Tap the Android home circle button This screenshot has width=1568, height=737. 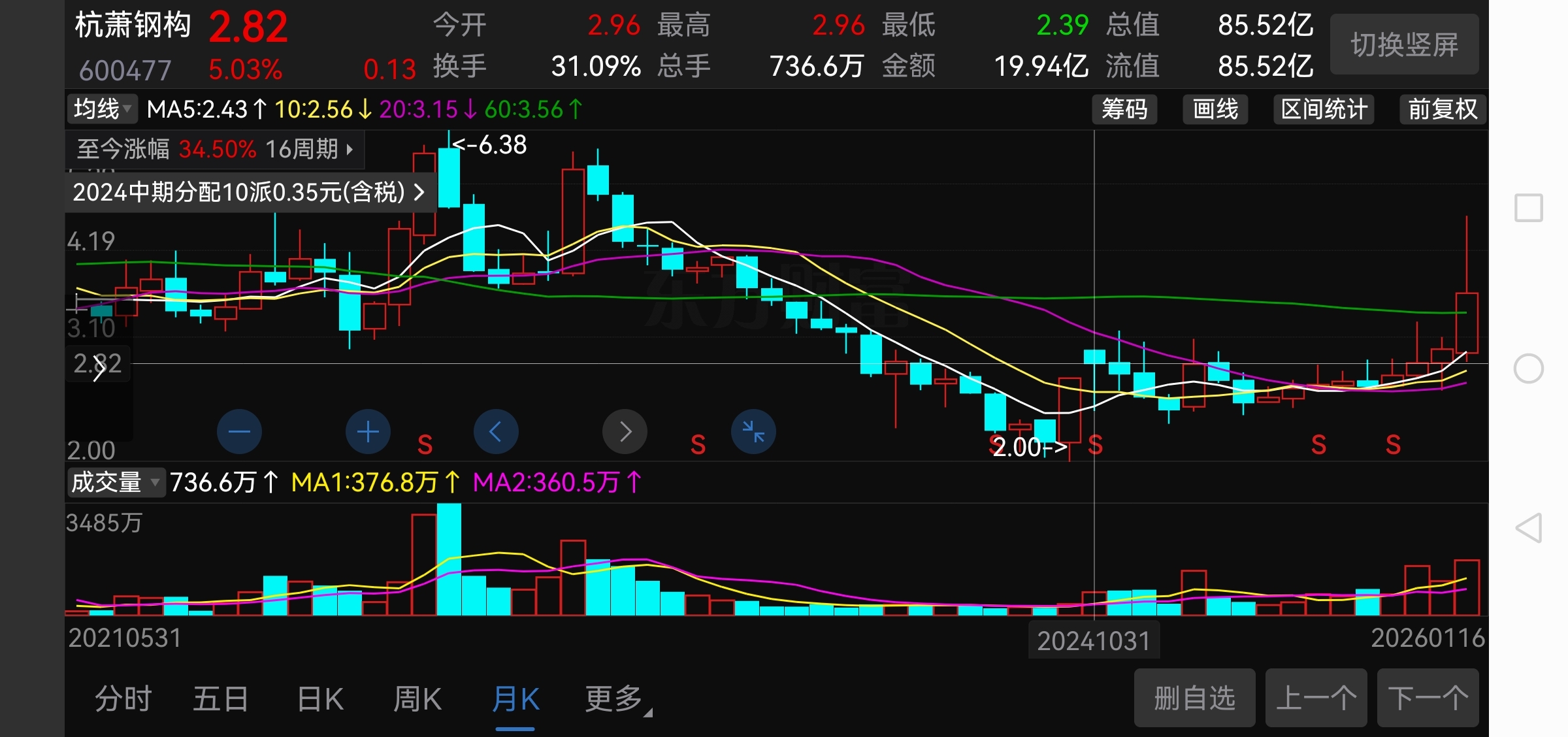[1529, 368]
